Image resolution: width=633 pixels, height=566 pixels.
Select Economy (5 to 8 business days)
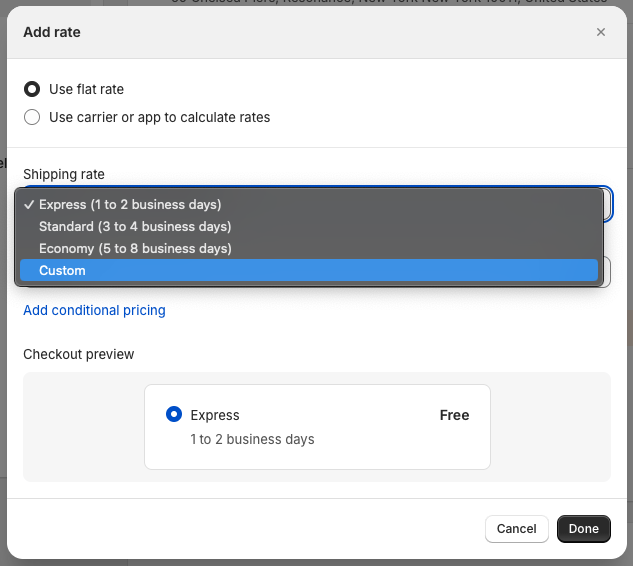tap(135, 248)
